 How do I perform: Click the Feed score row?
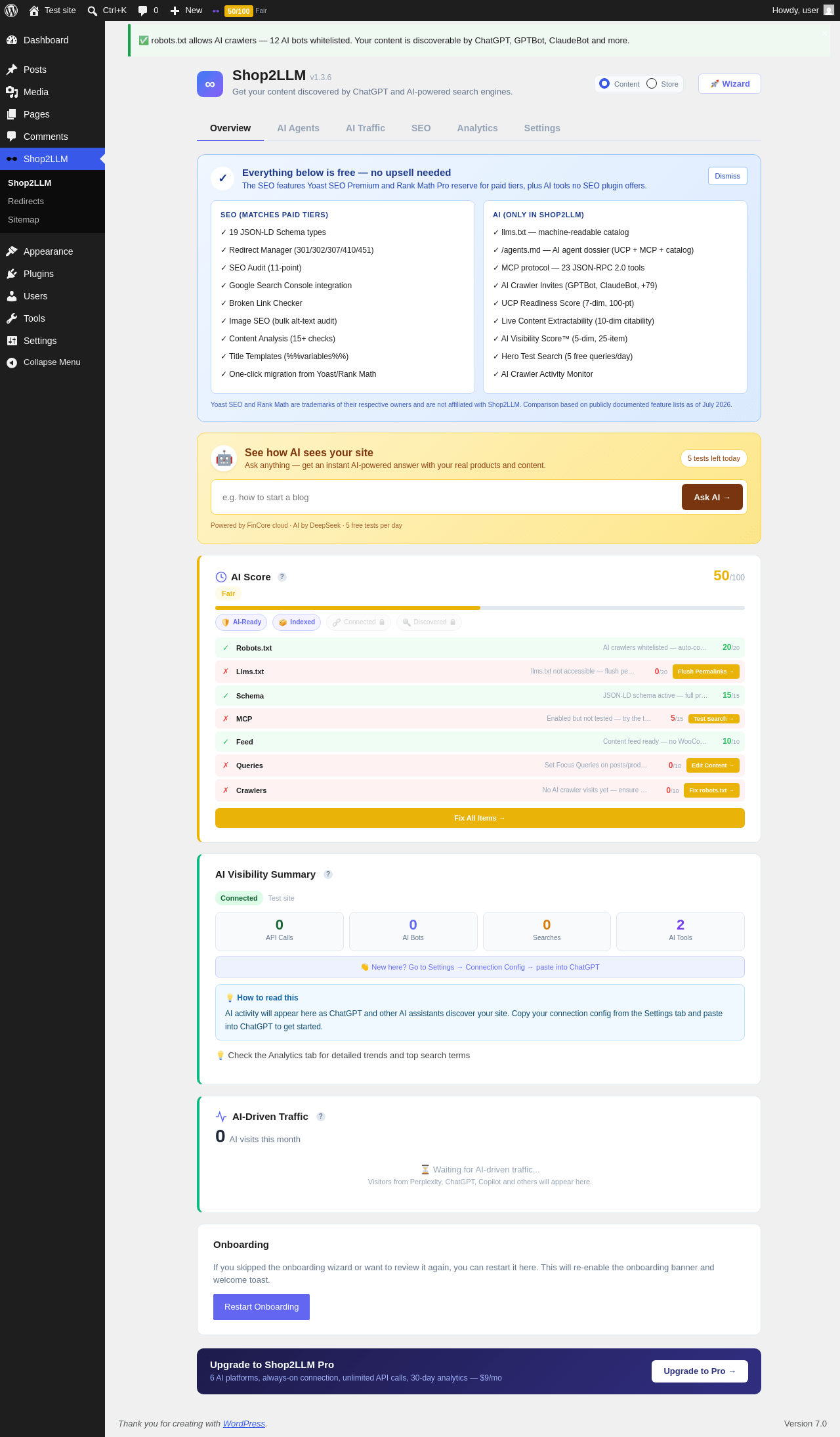(x=480, y=742)
